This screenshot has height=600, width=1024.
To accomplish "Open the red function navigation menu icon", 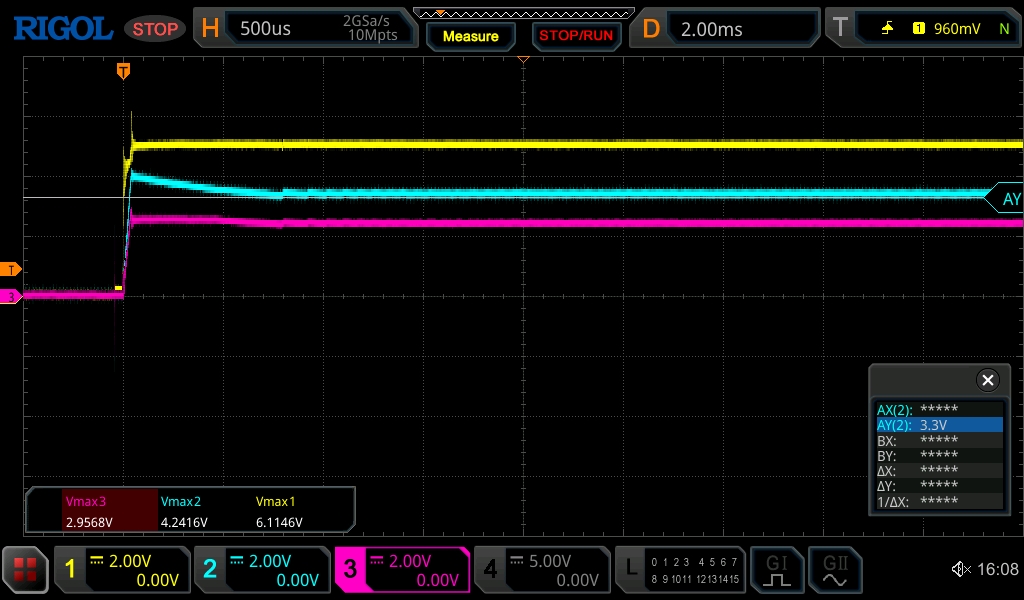I will pyautogui.click(x=25, y=570).
